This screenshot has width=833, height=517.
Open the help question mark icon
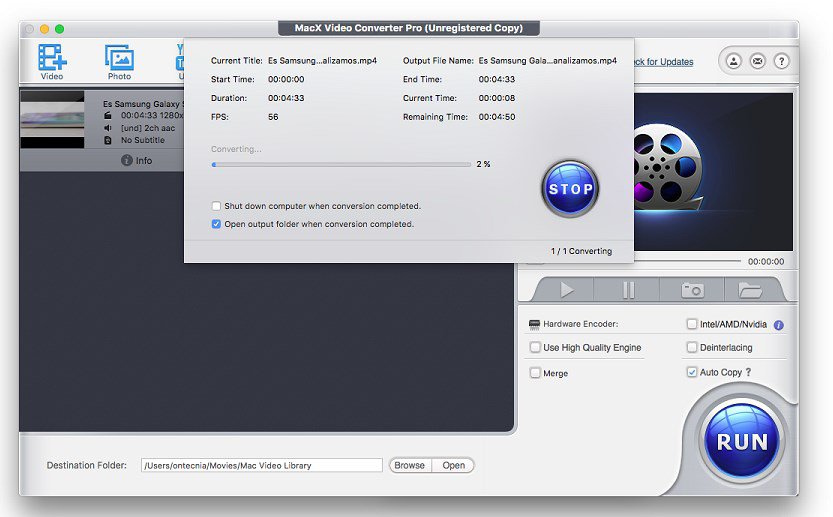781,61
